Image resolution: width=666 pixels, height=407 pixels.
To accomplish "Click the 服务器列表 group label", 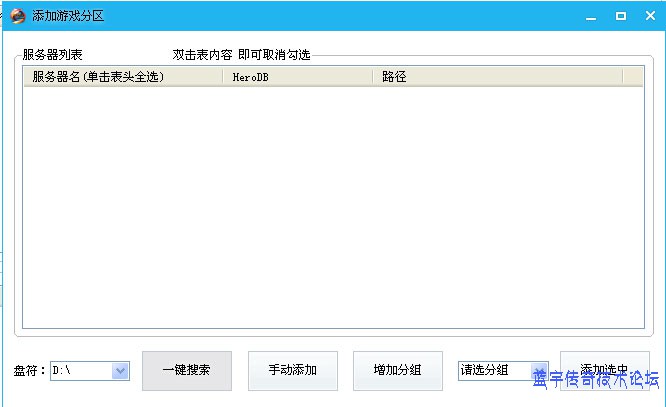I will pos(52,54).
